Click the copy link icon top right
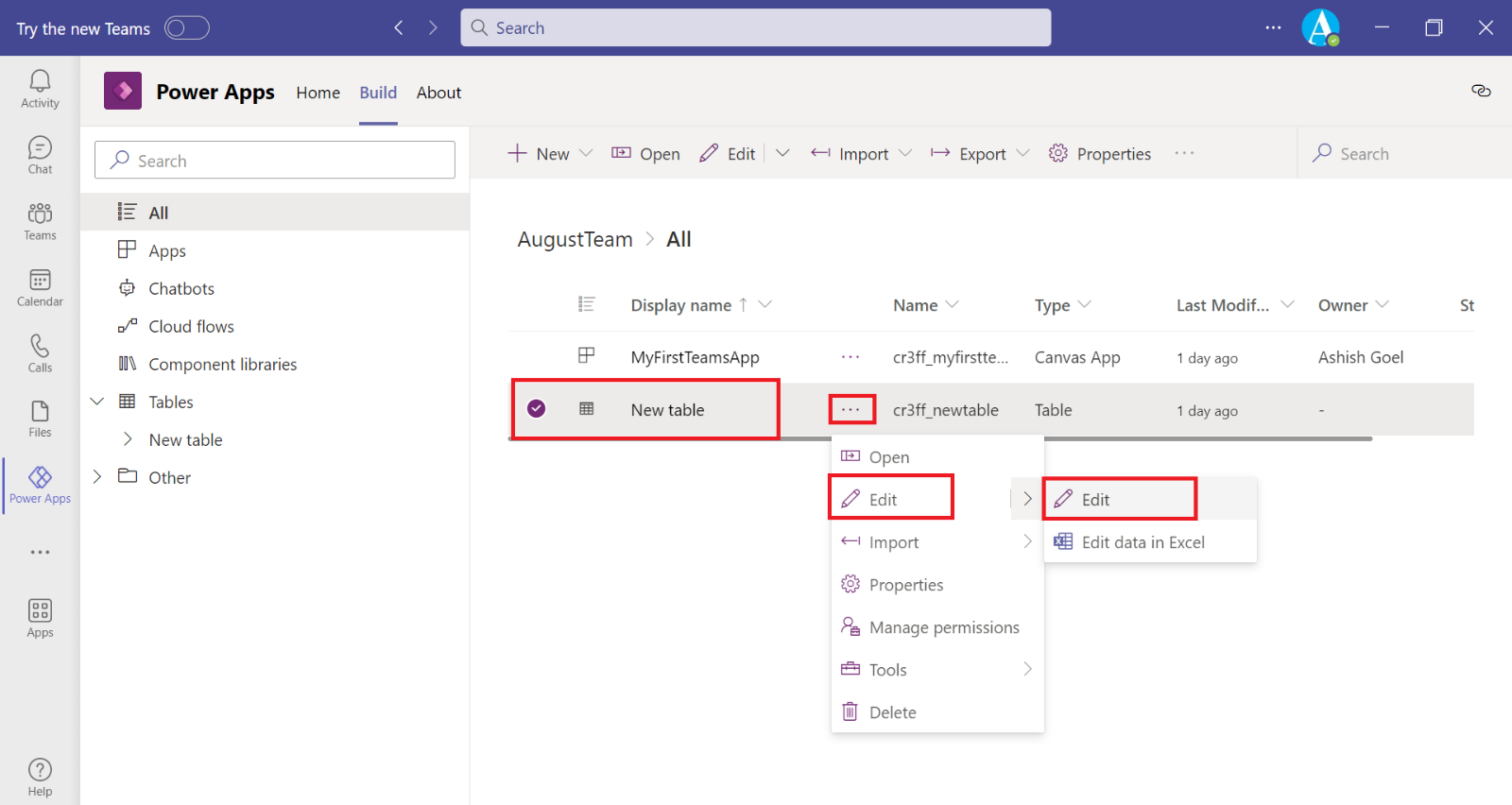 point(1481,91)
